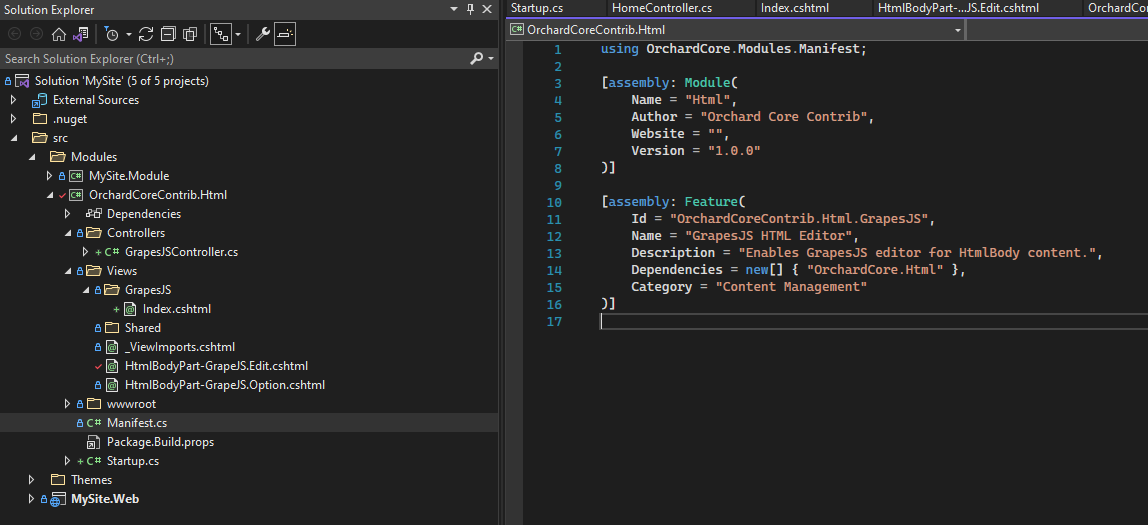Click the Pending Changes Filter clock icon
Viewport: 1148px width, 525px height.
coord(112,34)
